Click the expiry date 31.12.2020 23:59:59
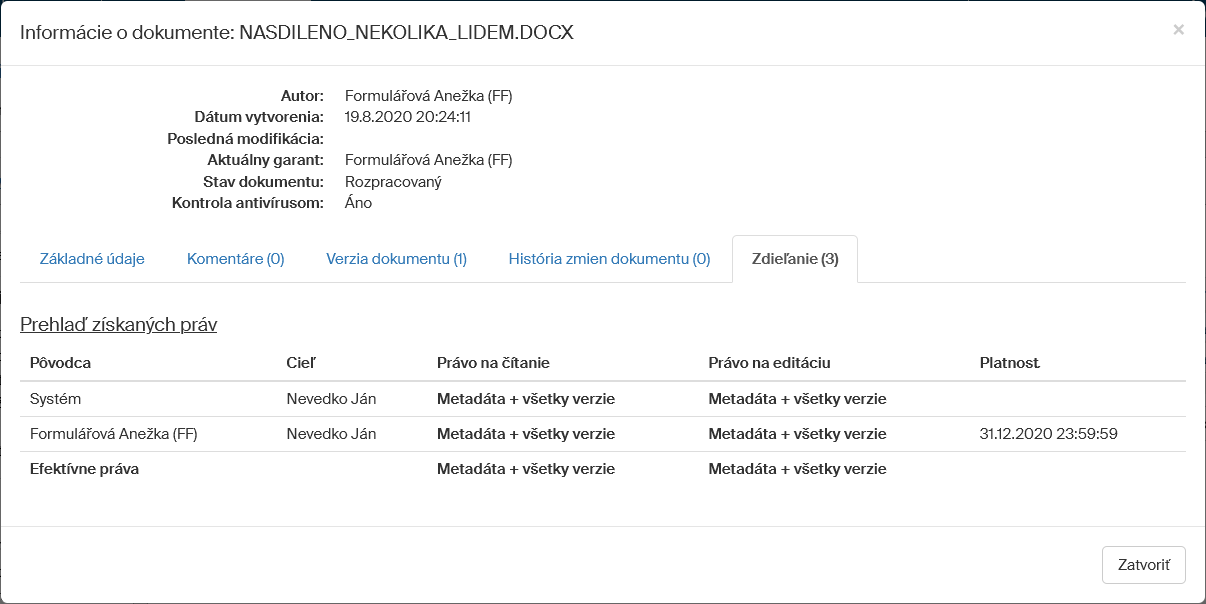The width and height of the screenshot is (1206, 604). (1048, 434)
